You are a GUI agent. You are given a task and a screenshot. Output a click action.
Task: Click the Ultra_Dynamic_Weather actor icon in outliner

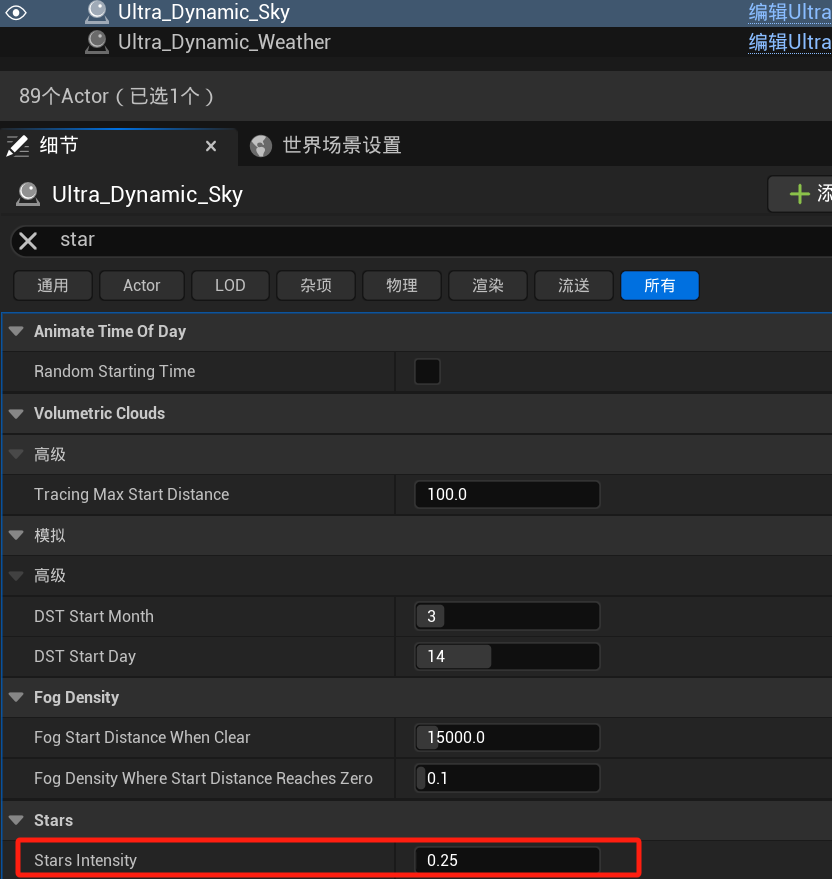pos(96,43)
